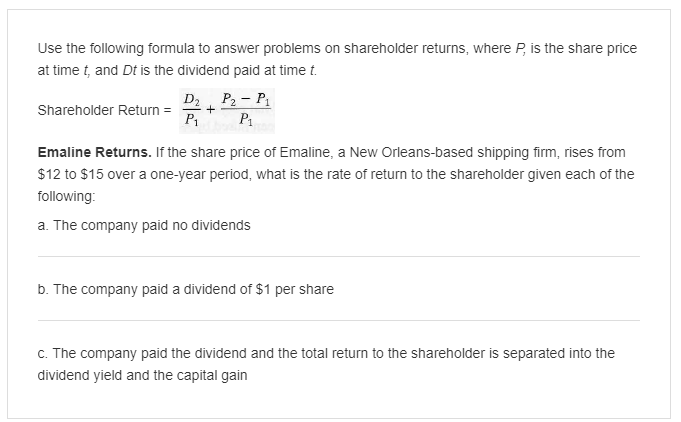The height and width of the screenshot is (422, 681).
Task: Select item a: company paid no dividends
Action: point(144,225)
